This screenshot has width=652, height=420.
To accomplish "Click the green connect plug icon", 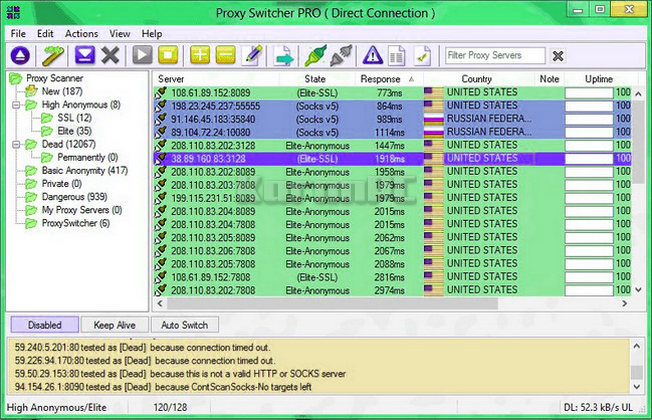I will click(x=316, y=55).
